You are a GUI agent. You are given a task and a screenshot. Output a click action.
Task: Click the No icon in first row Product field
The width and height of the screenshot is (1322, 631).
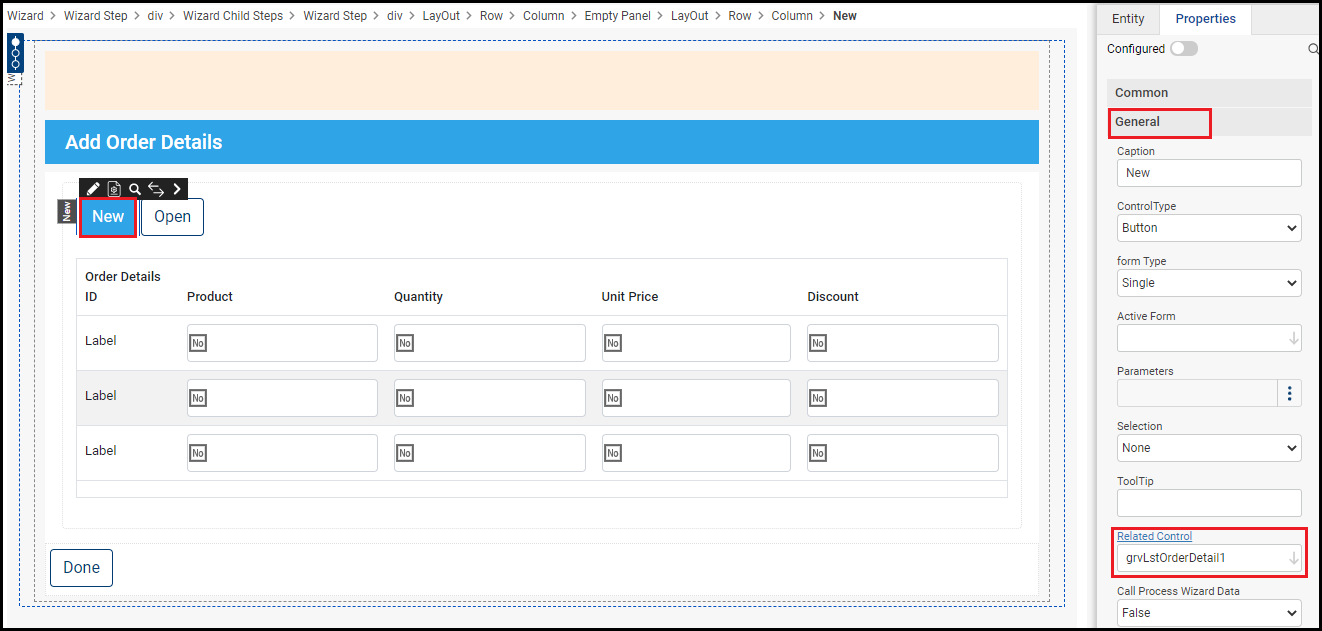coord(198,343)
